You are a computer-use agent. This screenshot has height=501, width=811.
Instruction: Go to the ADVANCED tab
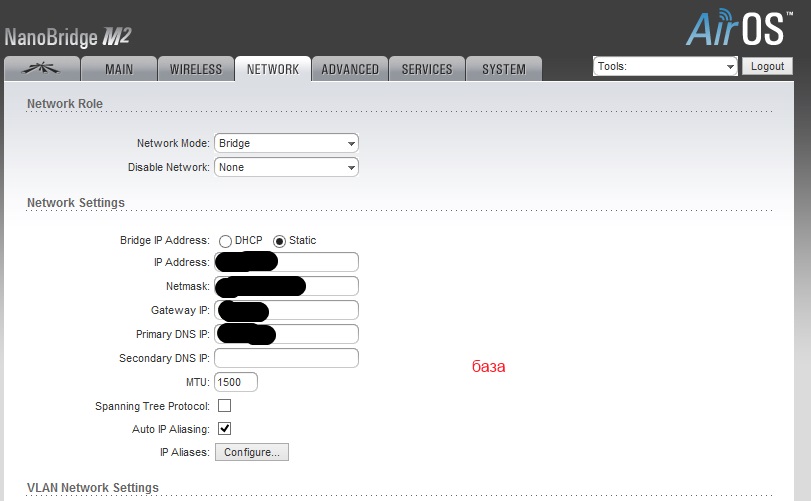[350, 69]
